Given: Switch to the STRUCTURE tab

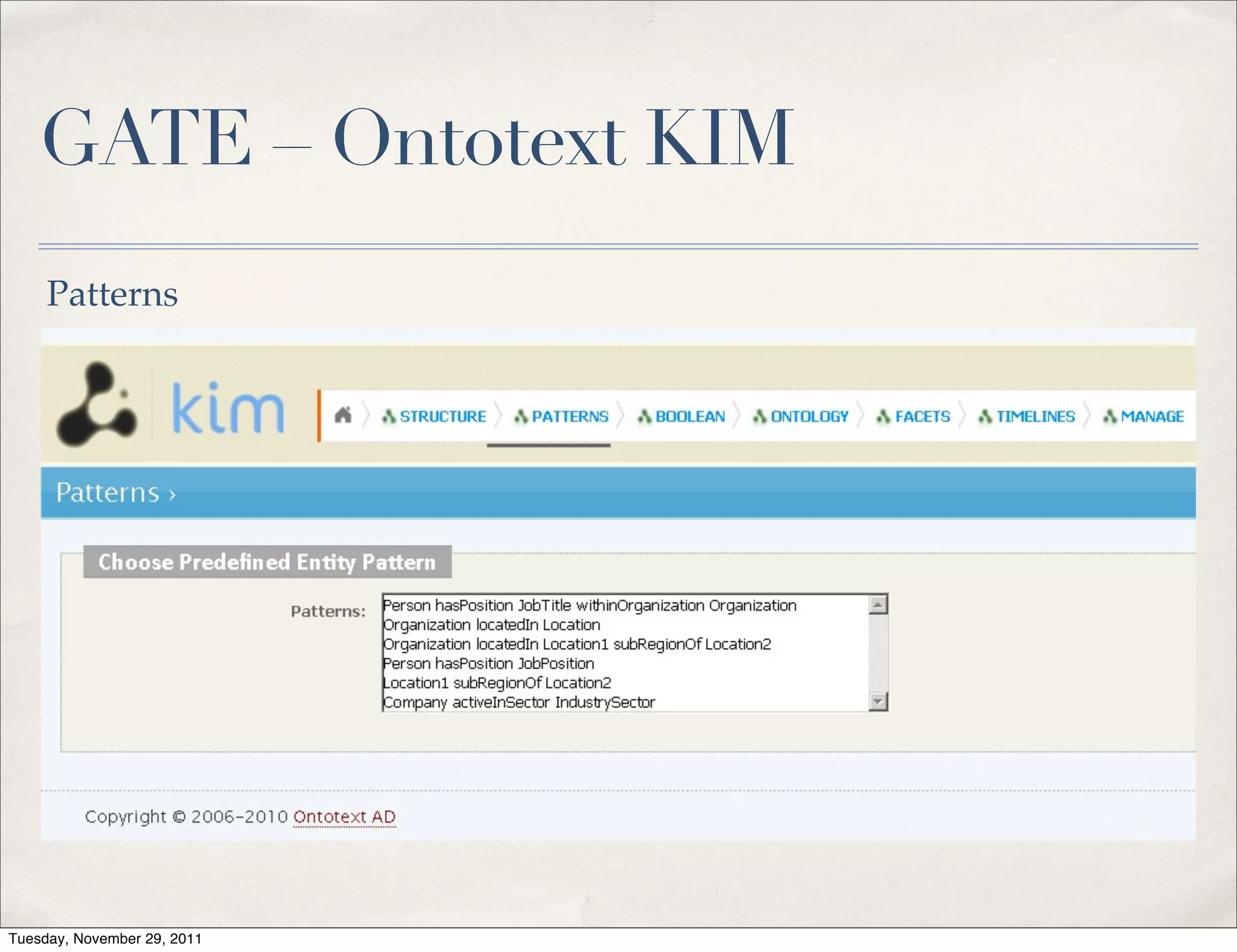Looking at the screenshot, I should pyautogui.click(x=443, y=416).
